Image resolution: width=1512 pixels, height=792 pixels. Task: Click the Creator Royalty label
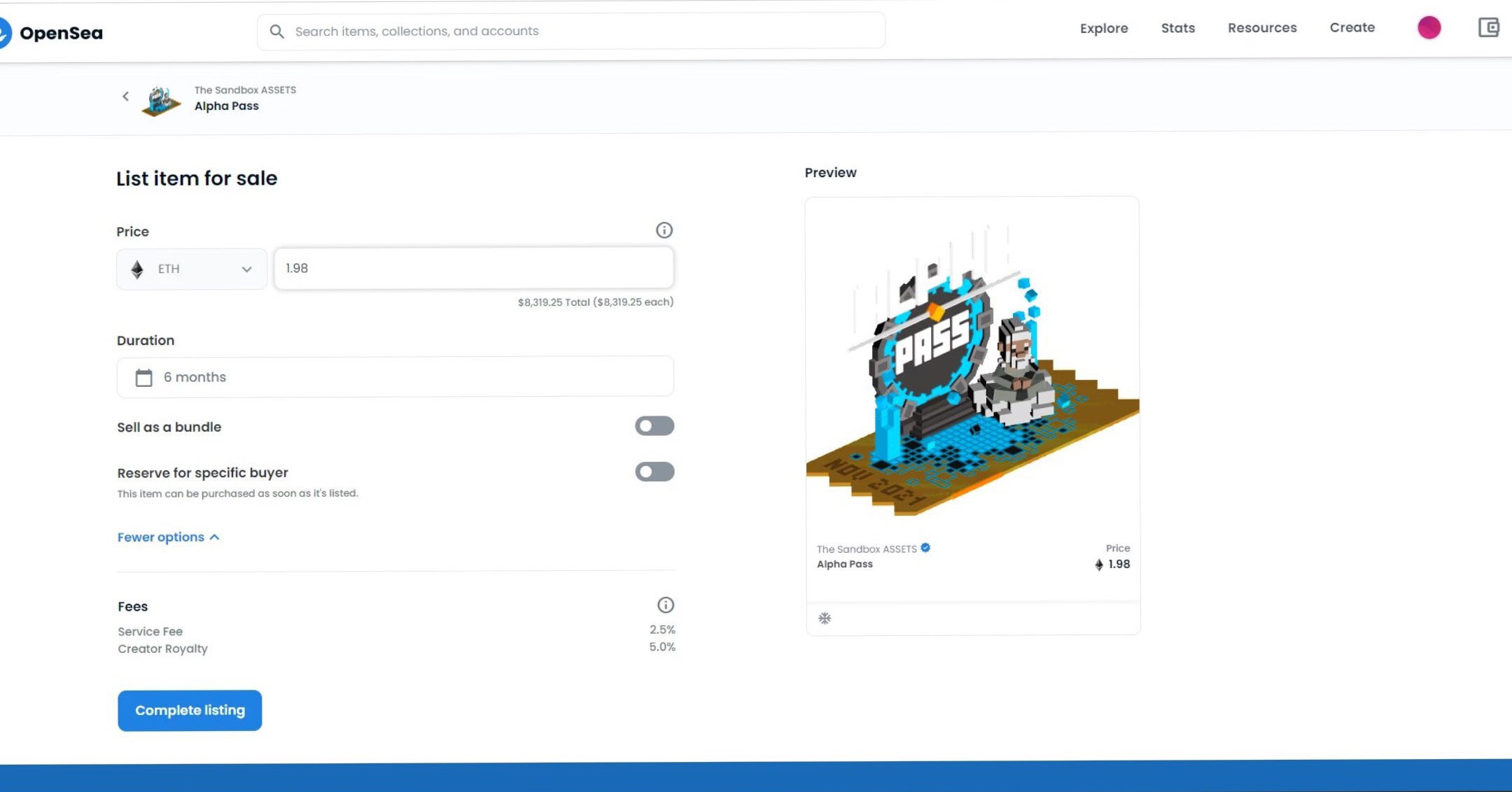click(x=162, y=649)
